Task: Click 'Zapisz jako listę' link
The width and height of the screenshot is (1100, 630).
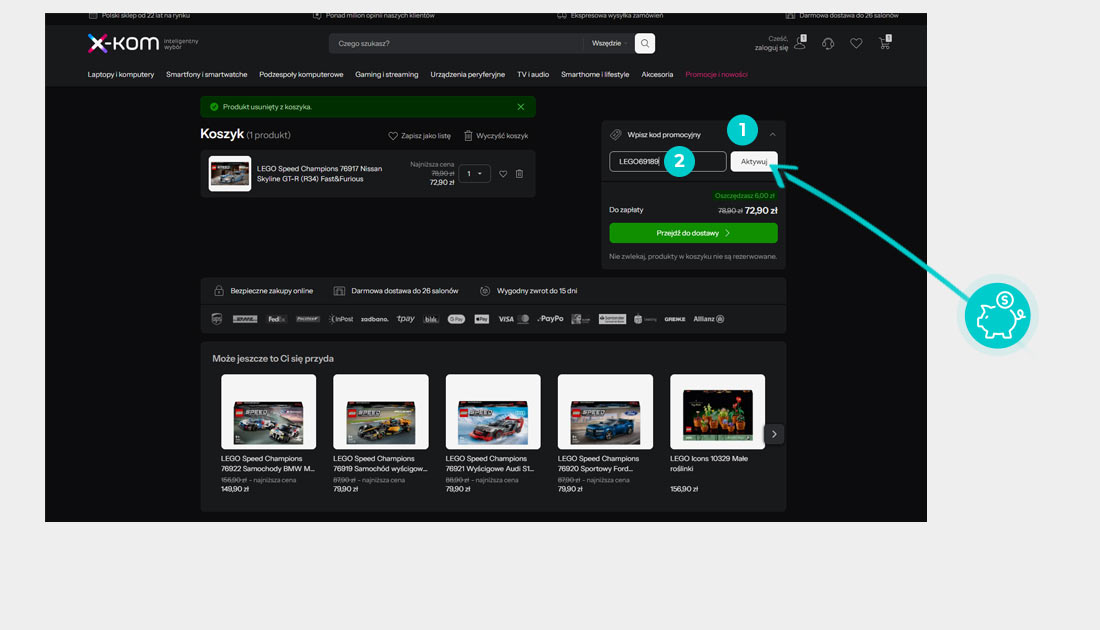Action: click(x=420, y=135)
